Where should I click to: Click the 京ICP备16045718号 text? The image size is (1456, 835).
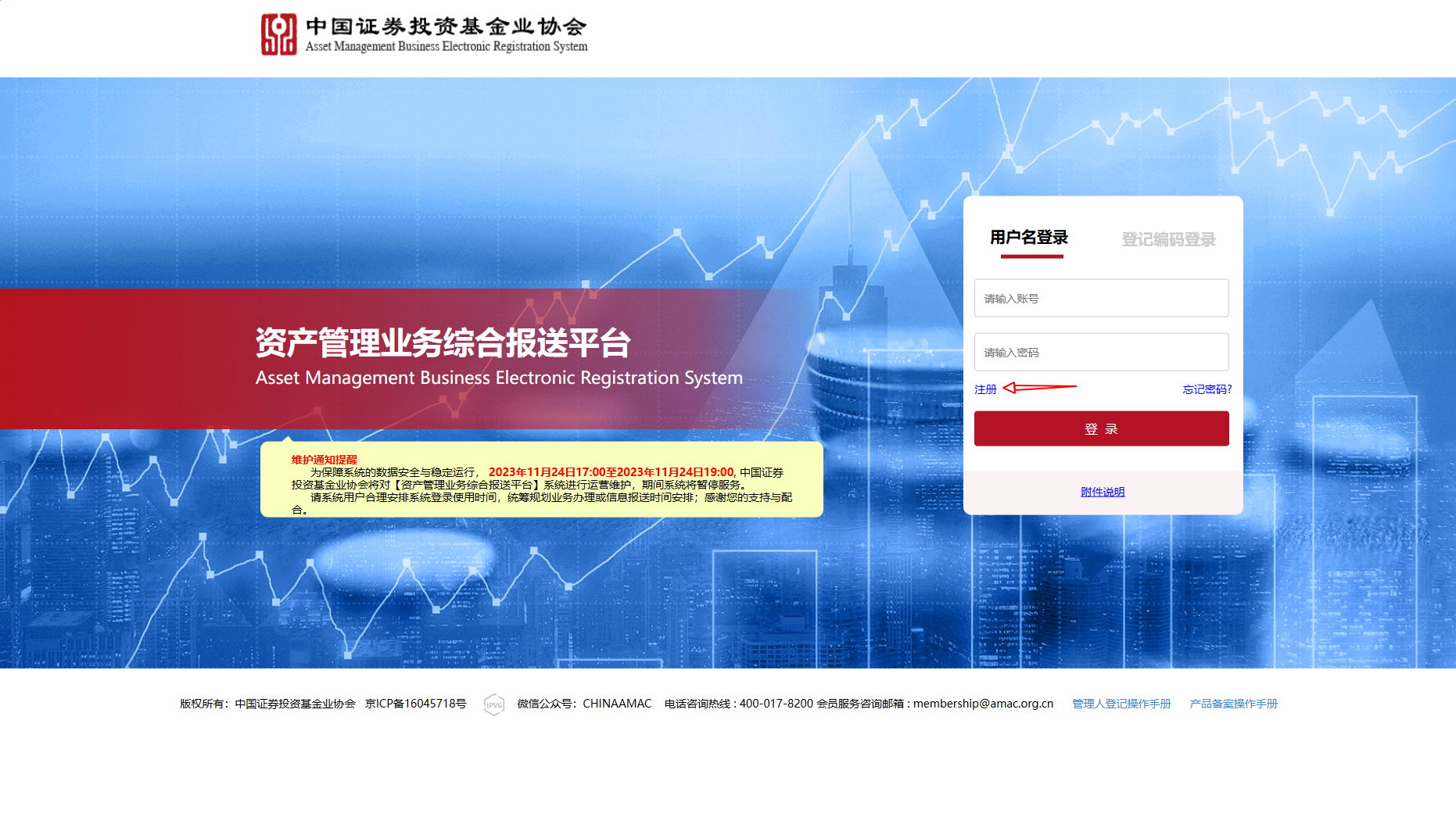click(415, 704)
